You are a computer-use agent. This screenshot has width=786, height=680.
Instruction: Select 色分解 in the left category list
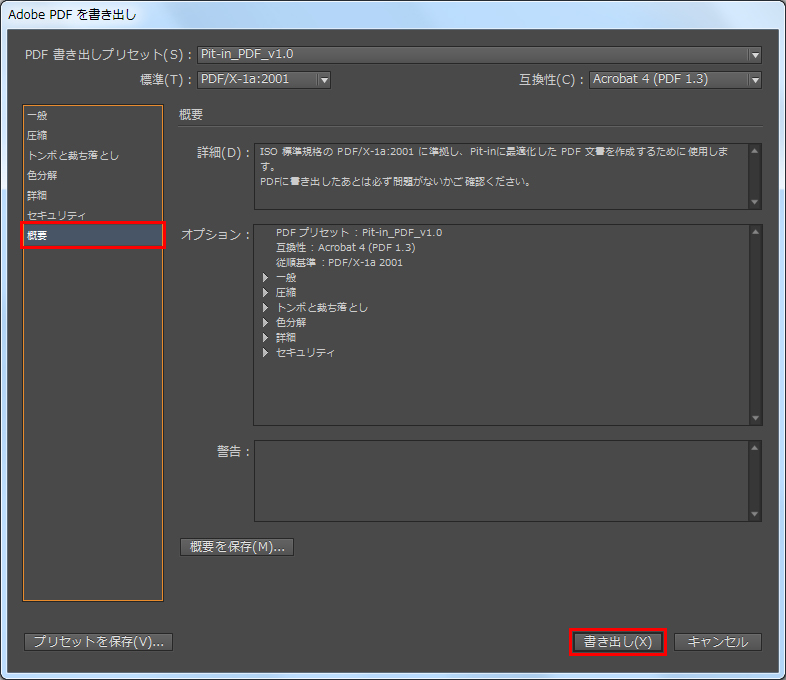[x=42, y=176]
